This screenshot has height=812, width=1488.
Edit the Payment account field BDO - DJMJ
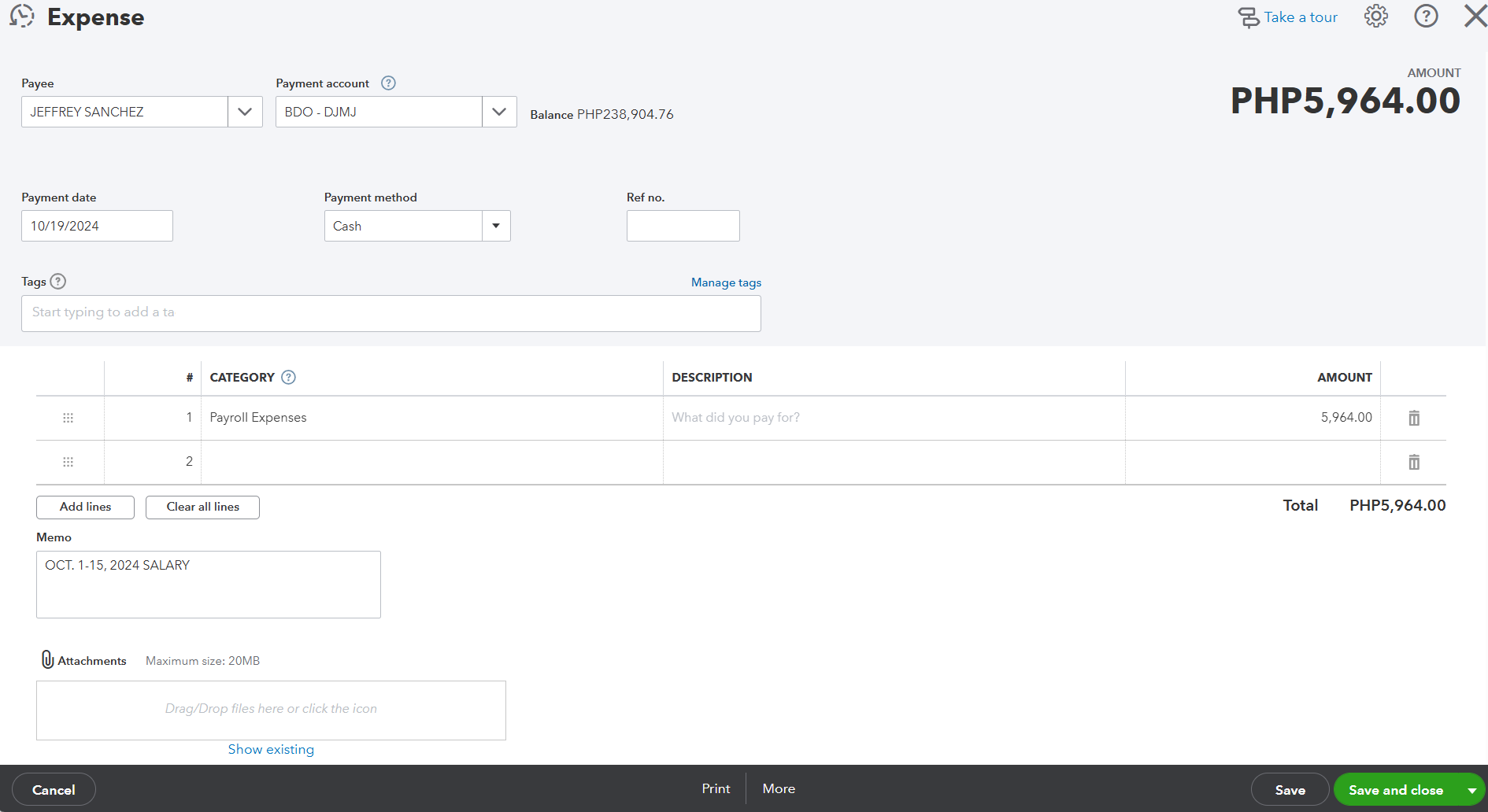[x=379, y=112]
